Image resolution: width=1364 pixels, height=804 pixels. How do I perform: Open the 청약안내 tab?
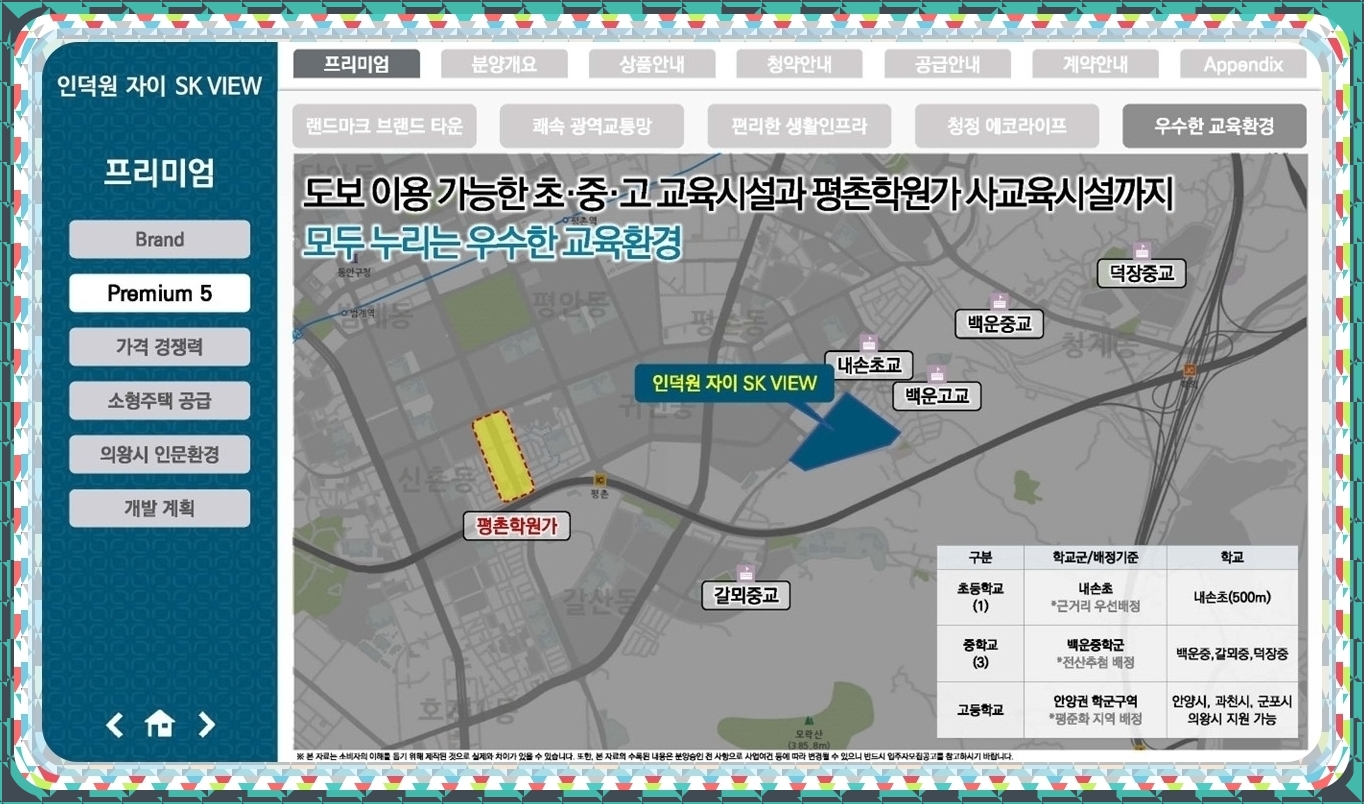(800, 65)
